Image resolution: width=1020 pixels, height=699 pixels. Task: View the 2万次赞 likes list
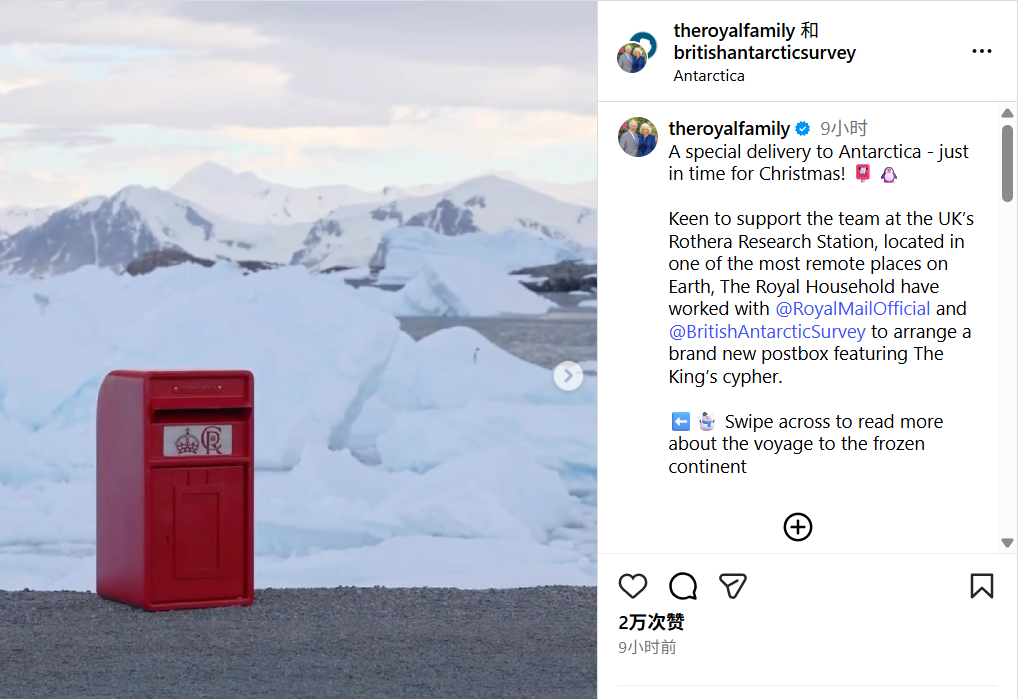point(651,622)
